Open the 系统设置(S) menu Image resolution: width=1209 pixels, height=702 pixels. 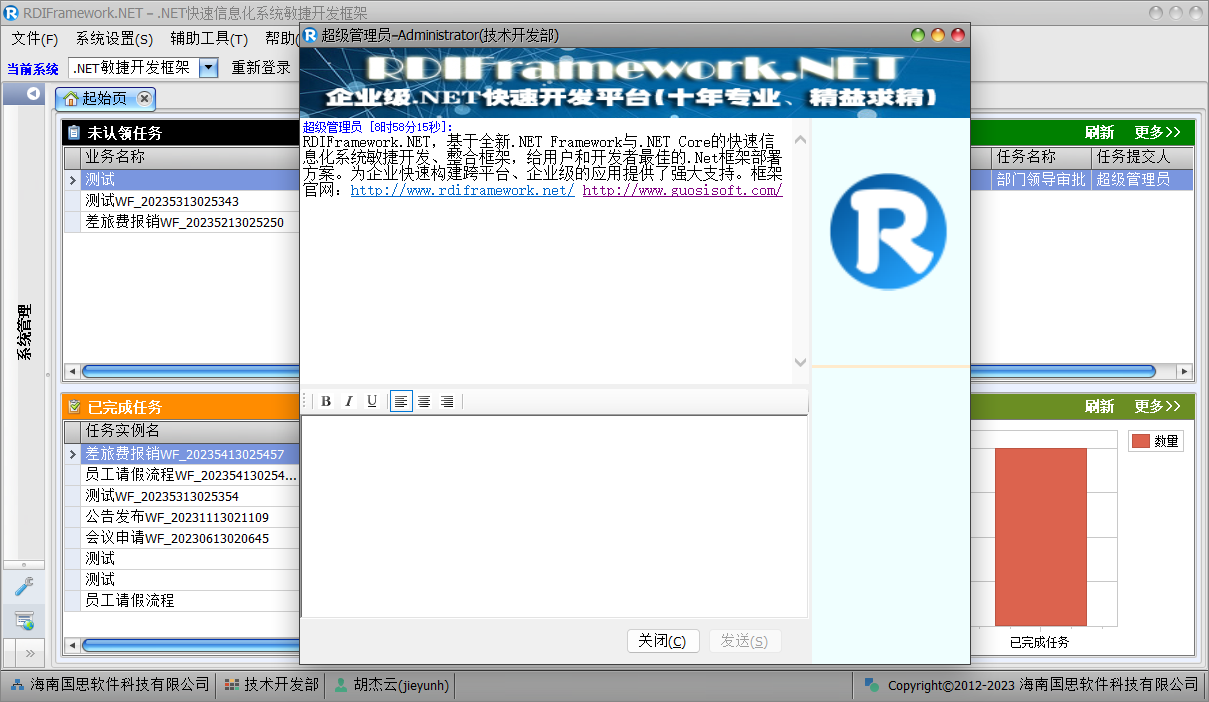click(x=114, y=39)
